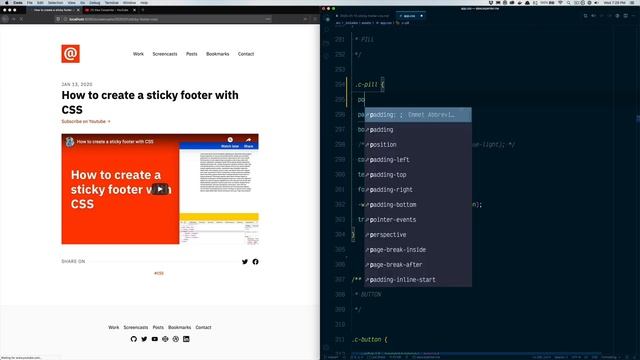Select 'perspective' autocomplete suggestion

tap(418, 235)
